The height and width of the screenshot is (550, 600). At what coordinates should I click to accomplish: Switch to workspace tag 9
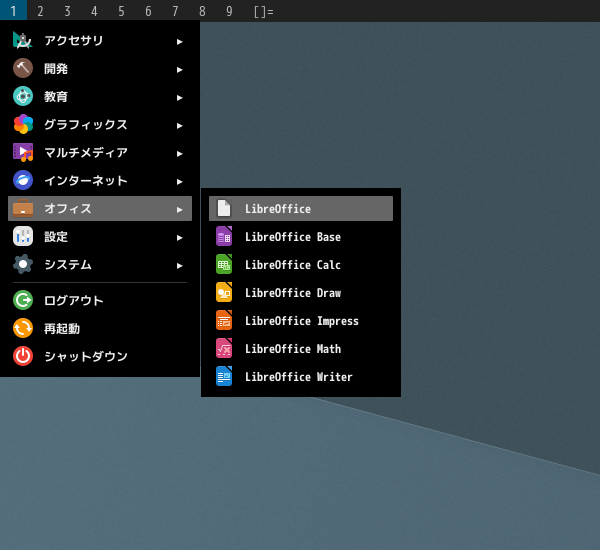click(229, 11)
